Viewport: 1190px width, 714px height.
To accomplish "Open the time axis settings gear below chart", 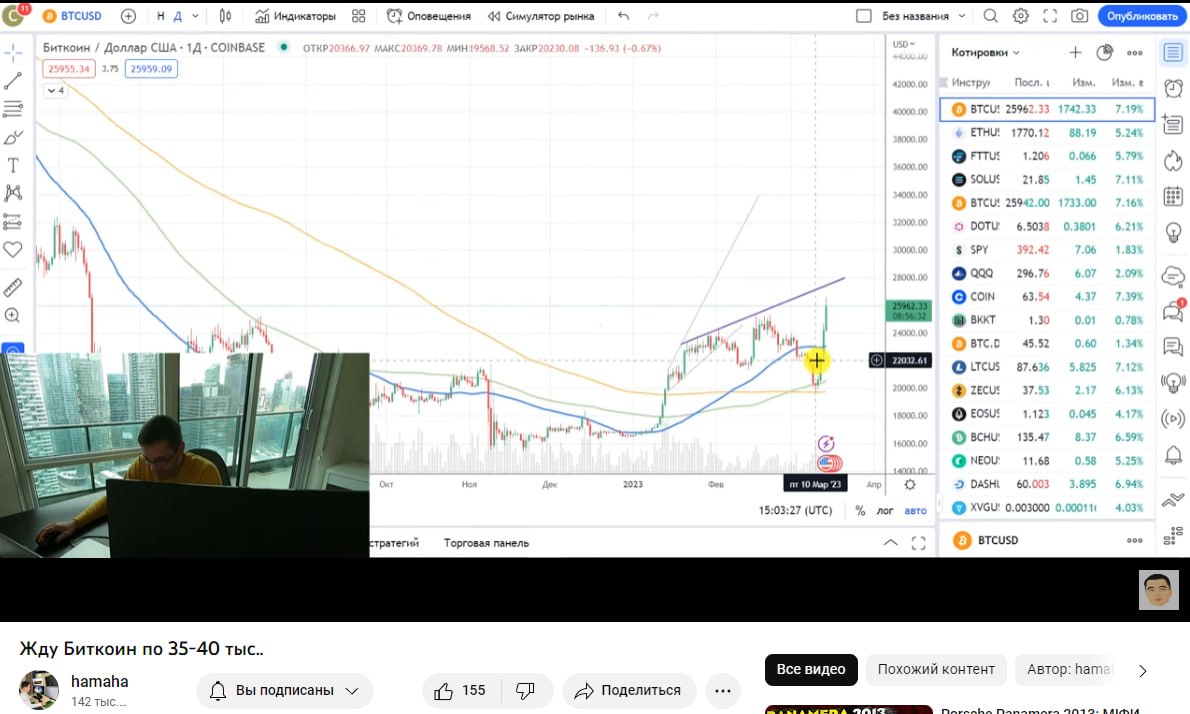I will click(x=910, y=484).
